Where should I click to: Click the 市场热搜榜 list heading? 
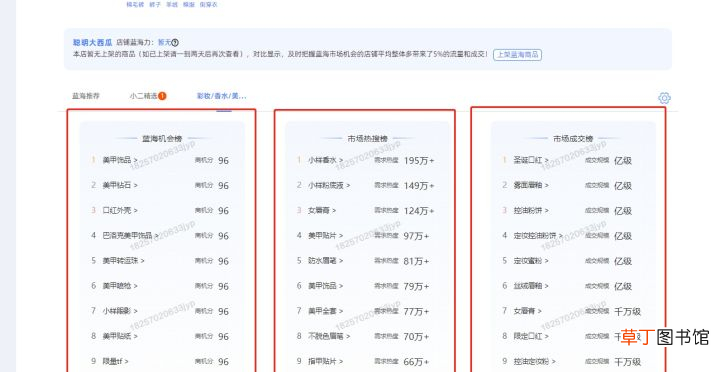(367, 138)
